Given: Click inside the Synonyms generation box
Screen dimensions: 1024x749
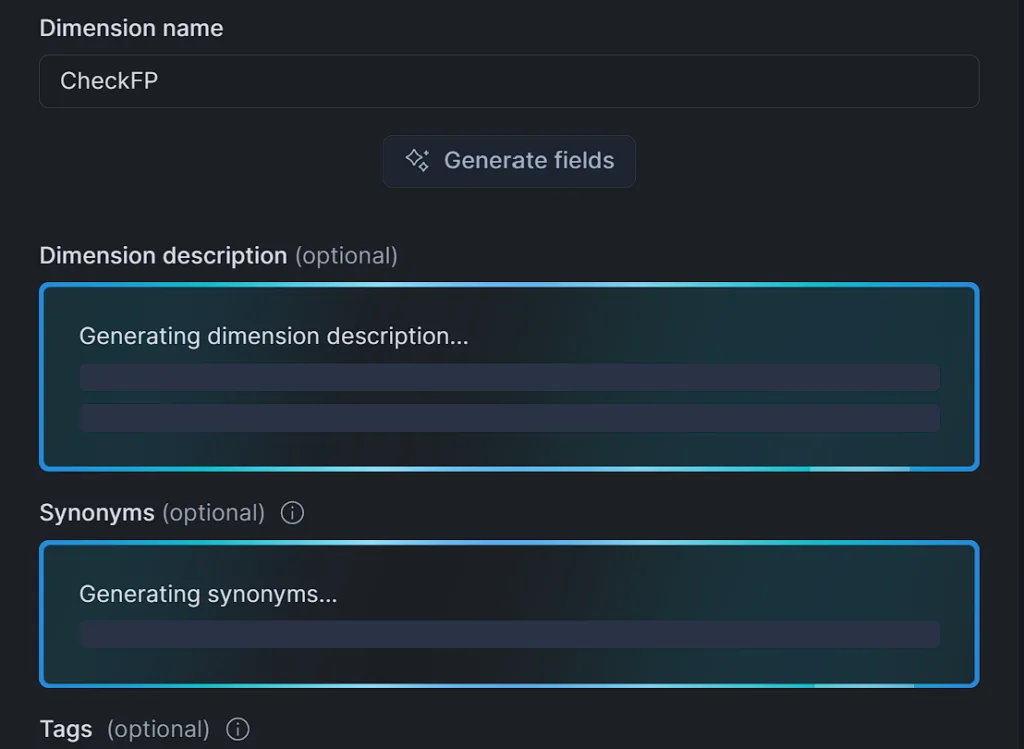Looking at the screenshot, I should 509,614.
